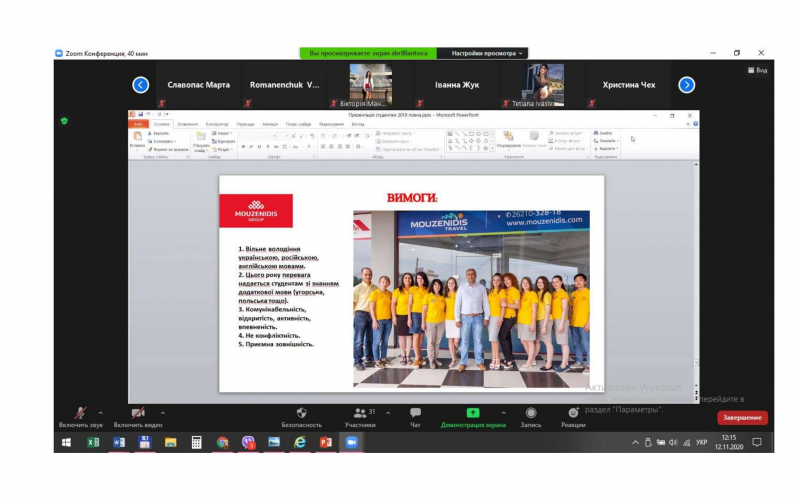Switch to Вставлення ribbon tab

pos(188,124)
